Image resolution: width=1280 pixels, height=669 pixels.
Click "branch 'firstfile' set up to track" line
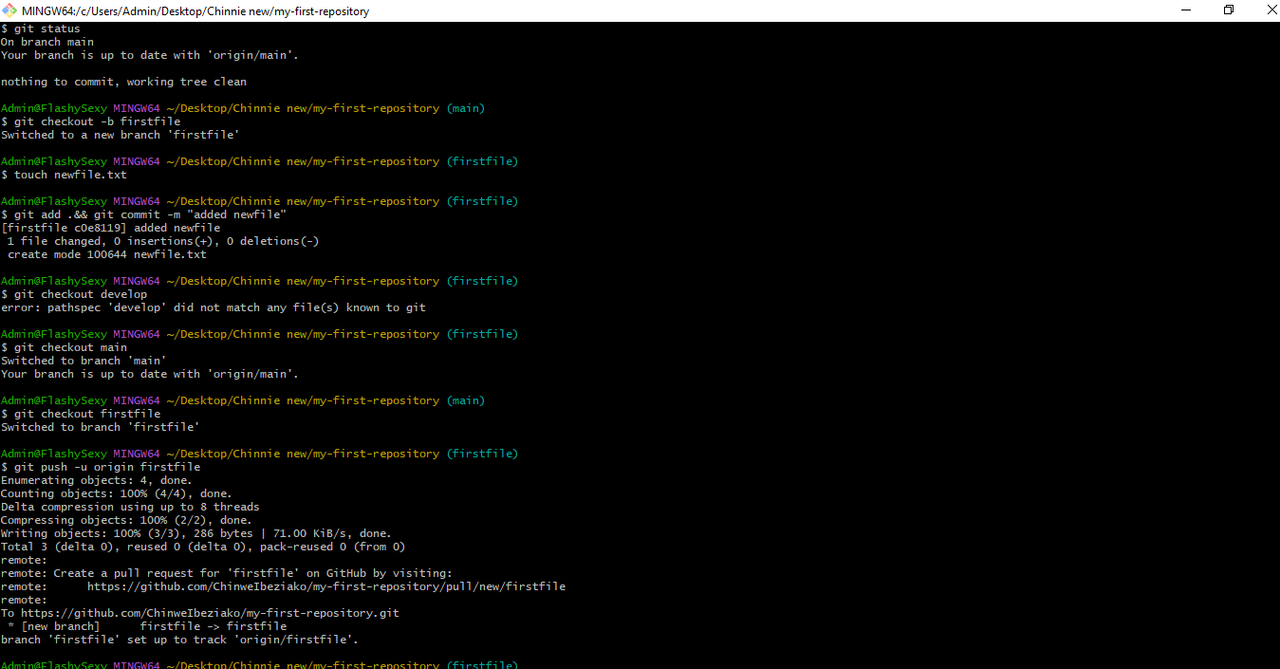point(180,640)
